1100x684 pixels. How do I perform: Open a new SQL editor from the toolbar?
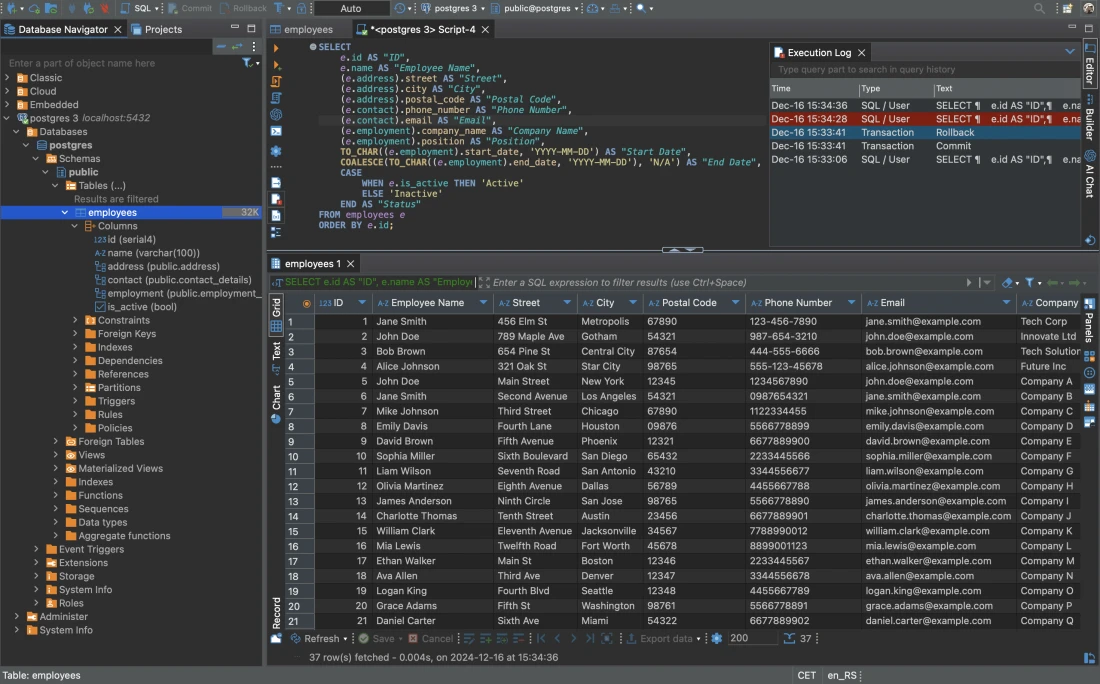136,8
